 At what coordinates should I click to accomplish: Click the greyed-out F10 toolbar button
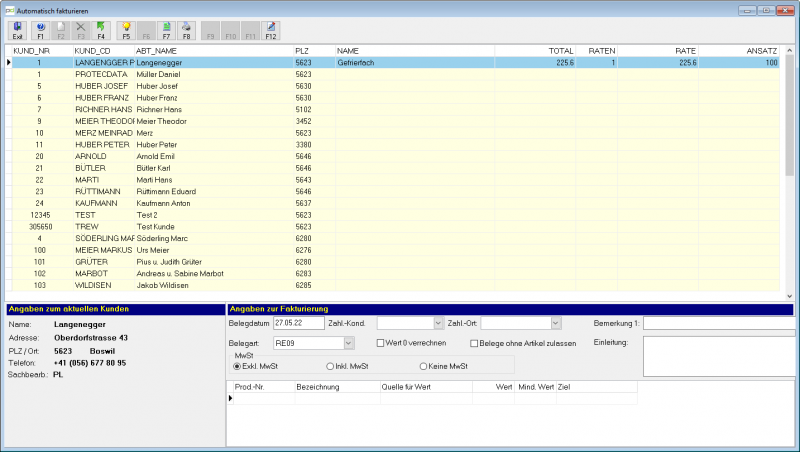click(x=231, y=31)
